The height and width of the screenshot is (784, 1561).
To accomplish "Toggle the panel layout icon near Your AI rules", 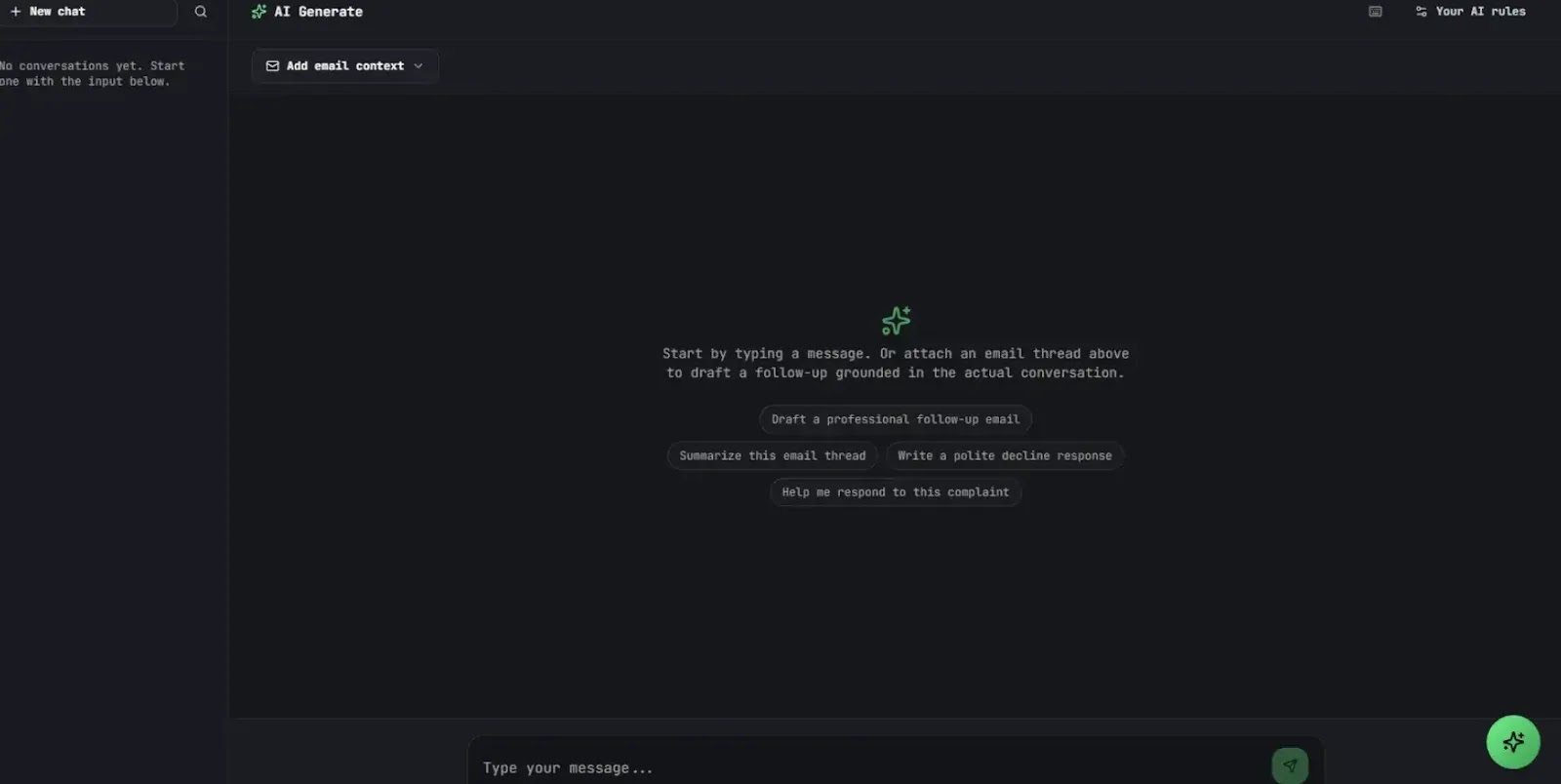I will pyautogui.click(x=1376, y=12).
